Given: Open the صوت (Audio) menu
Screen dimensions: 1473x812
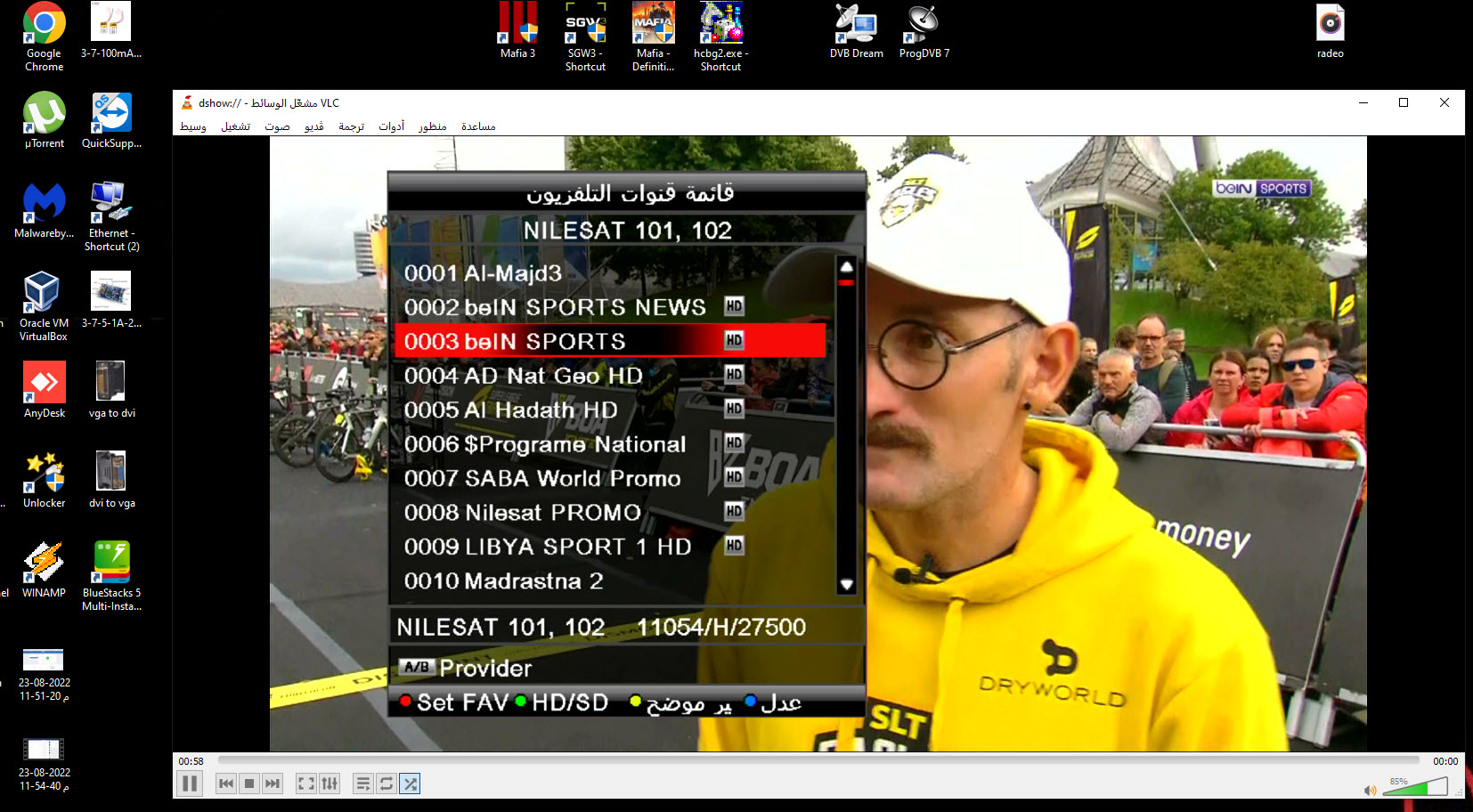Looking at the screenshot, I should pos(277,126).
